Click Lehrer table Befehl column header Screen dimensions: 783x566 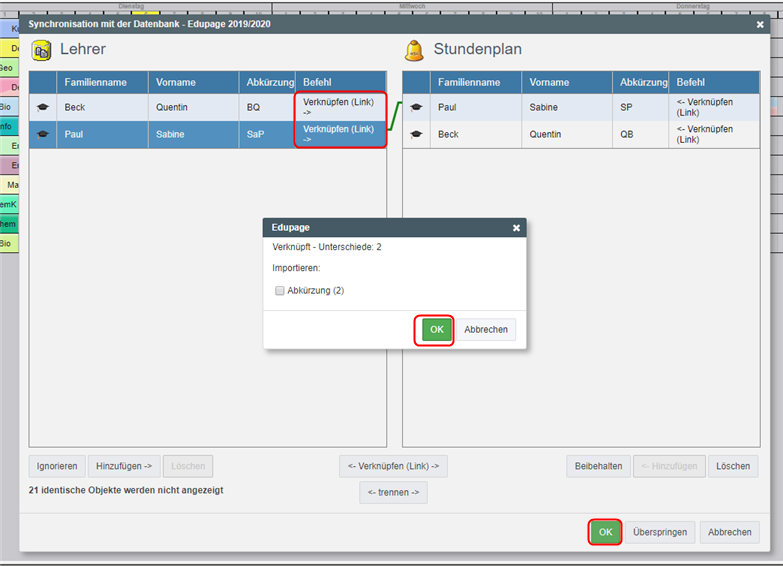(341, 82)
